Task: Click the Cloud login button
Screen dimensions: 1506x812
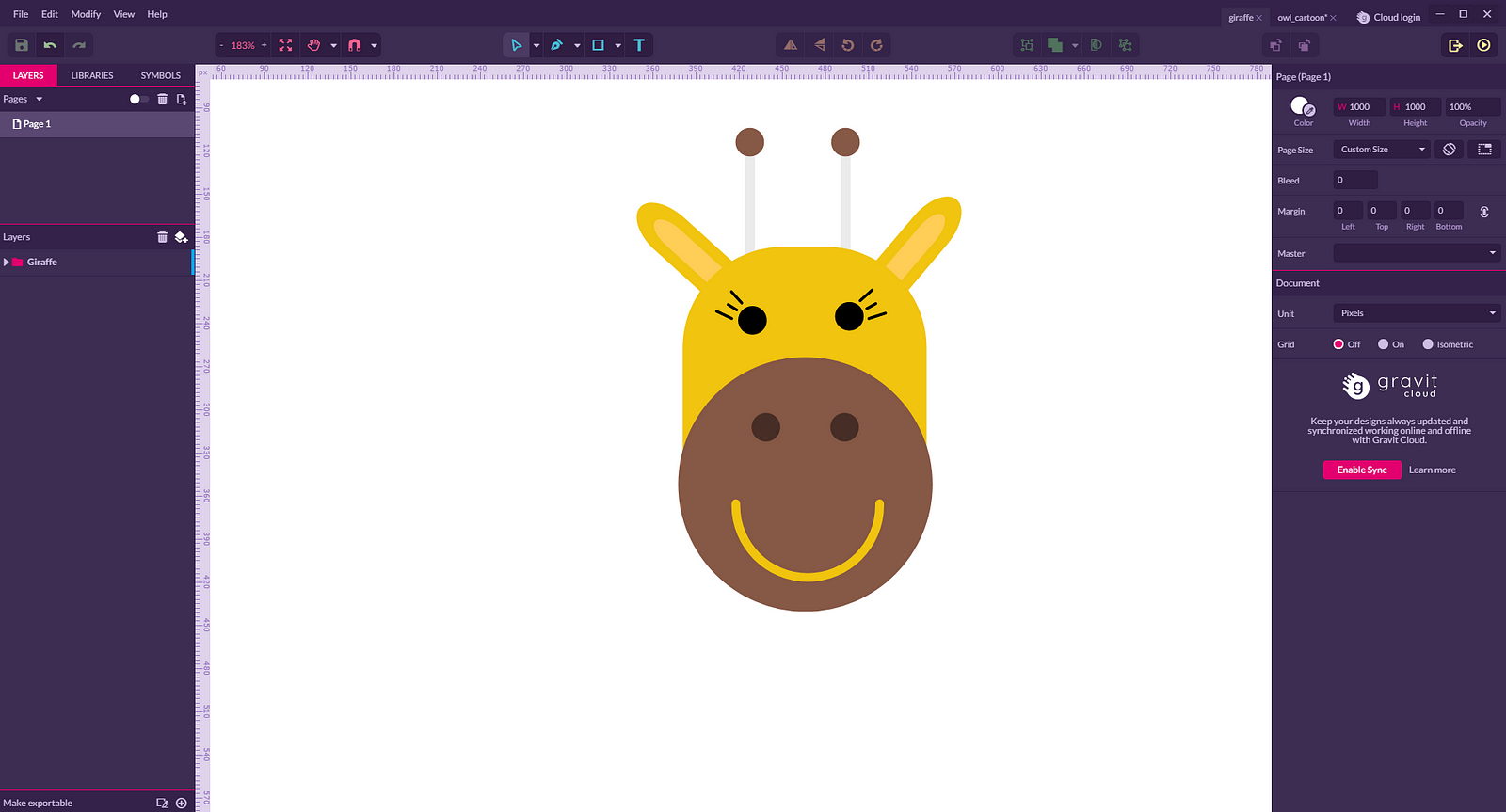Action: [1388, 18]
